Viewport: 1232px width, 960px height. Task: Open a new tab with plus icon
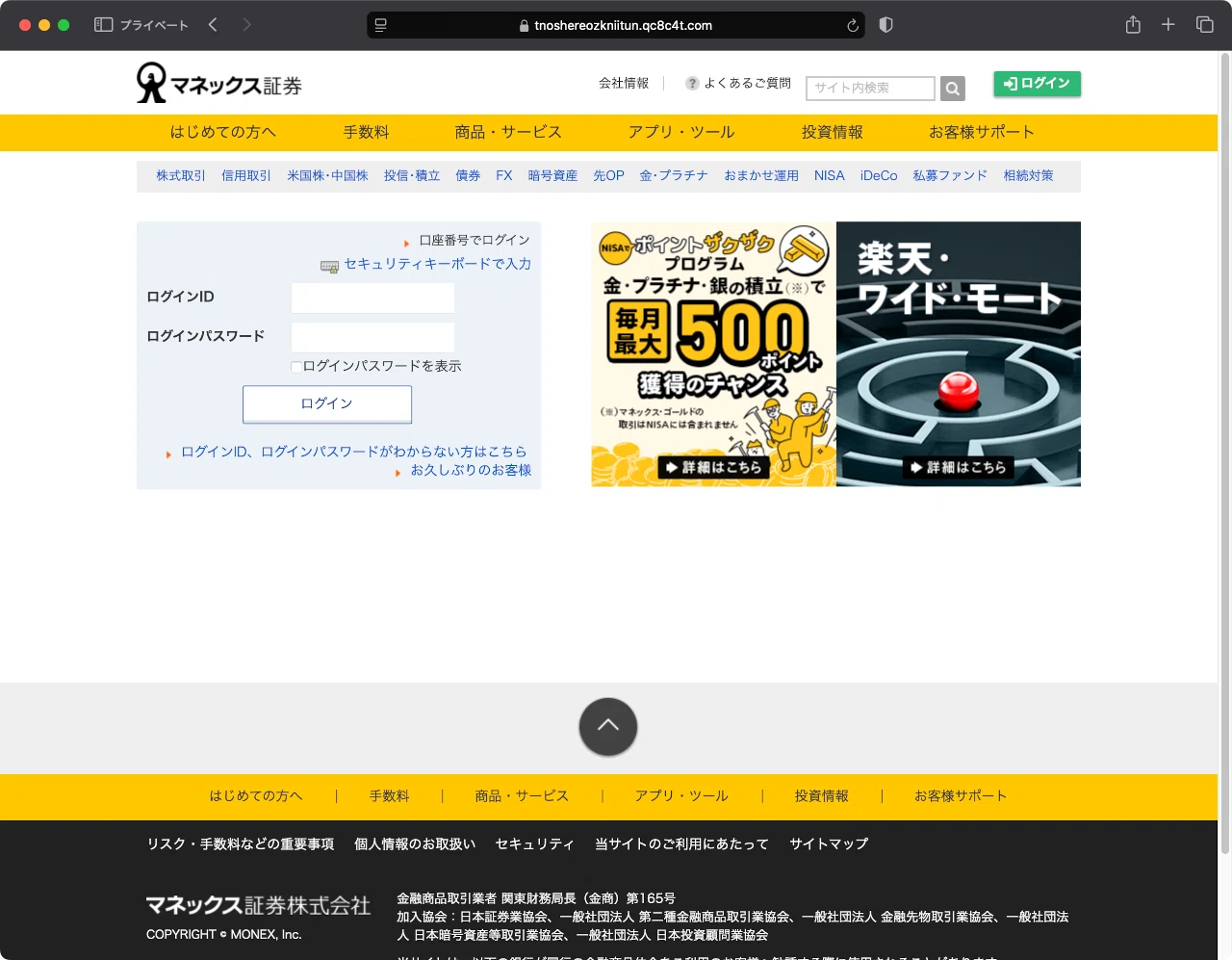(x=1168, y=25)
